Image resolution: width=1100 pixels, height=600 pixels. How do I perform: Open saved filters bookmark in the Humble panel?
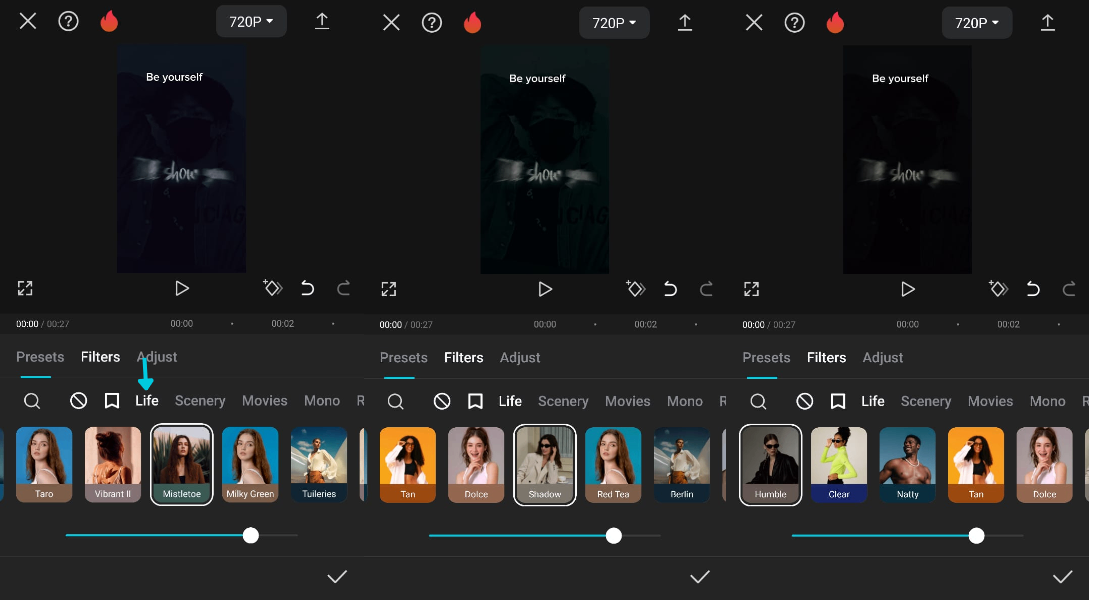pos(838,401)
